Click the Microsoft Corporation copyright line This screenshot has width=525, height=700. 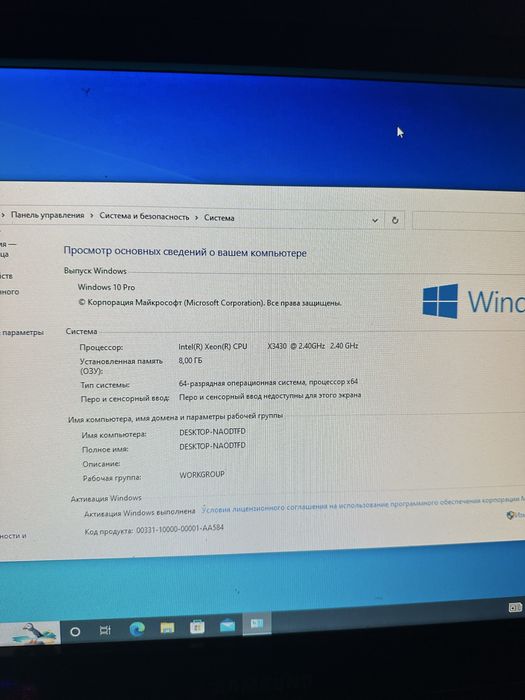210,303
